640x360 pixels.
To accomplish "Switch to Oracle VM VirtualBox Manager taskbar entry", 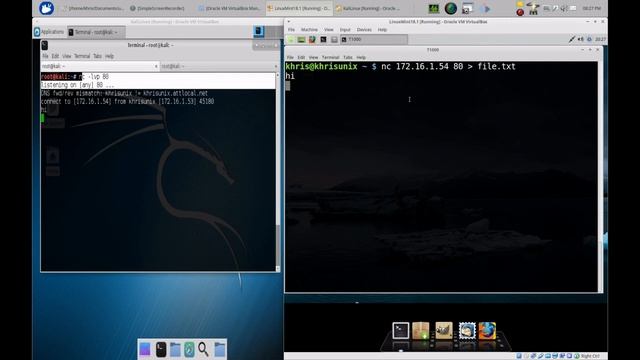I will (x=229, y=8).
